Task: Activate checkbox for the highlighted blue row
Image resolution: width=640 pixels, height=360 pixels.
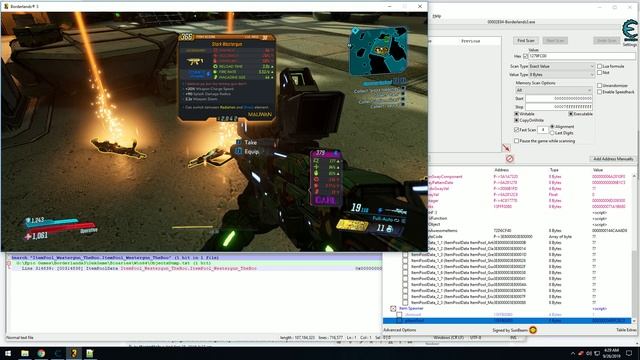Action: (399, 321)
